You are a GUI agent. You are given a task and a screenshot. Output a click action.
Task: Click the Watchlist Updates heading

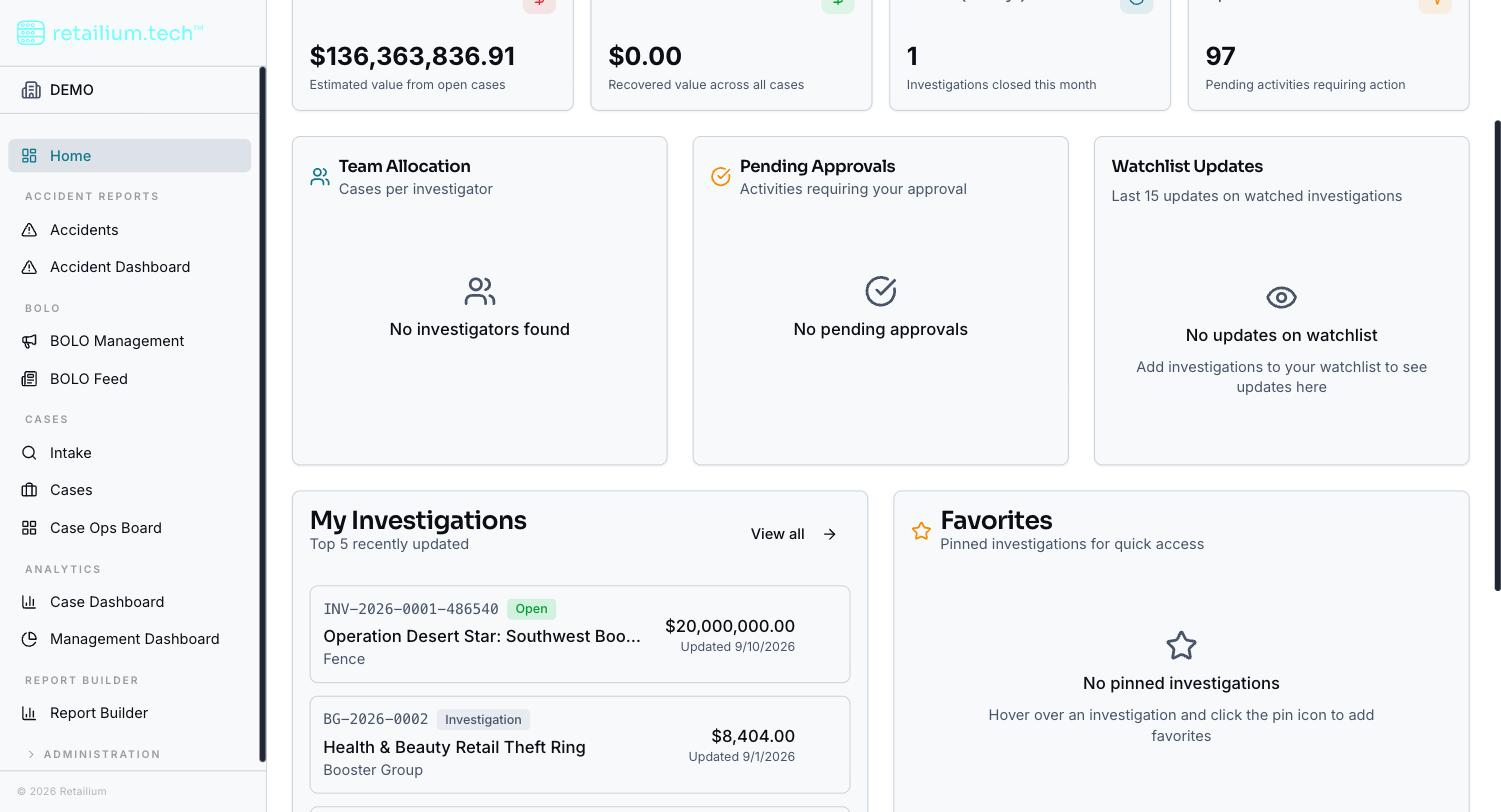tap(1187, 166)
